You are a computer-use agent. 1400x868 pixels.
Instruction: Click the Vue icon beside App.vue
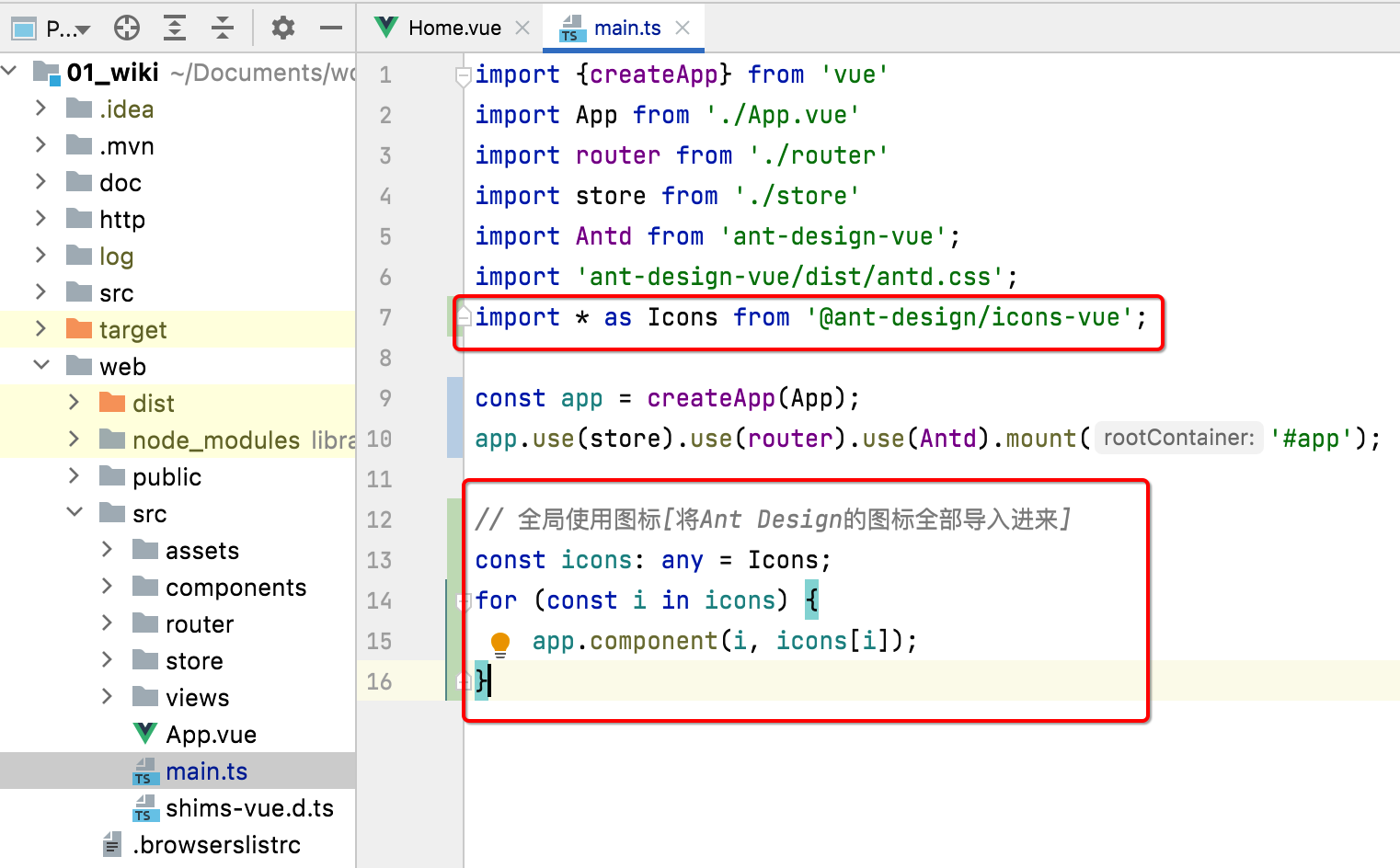[145, 733]
